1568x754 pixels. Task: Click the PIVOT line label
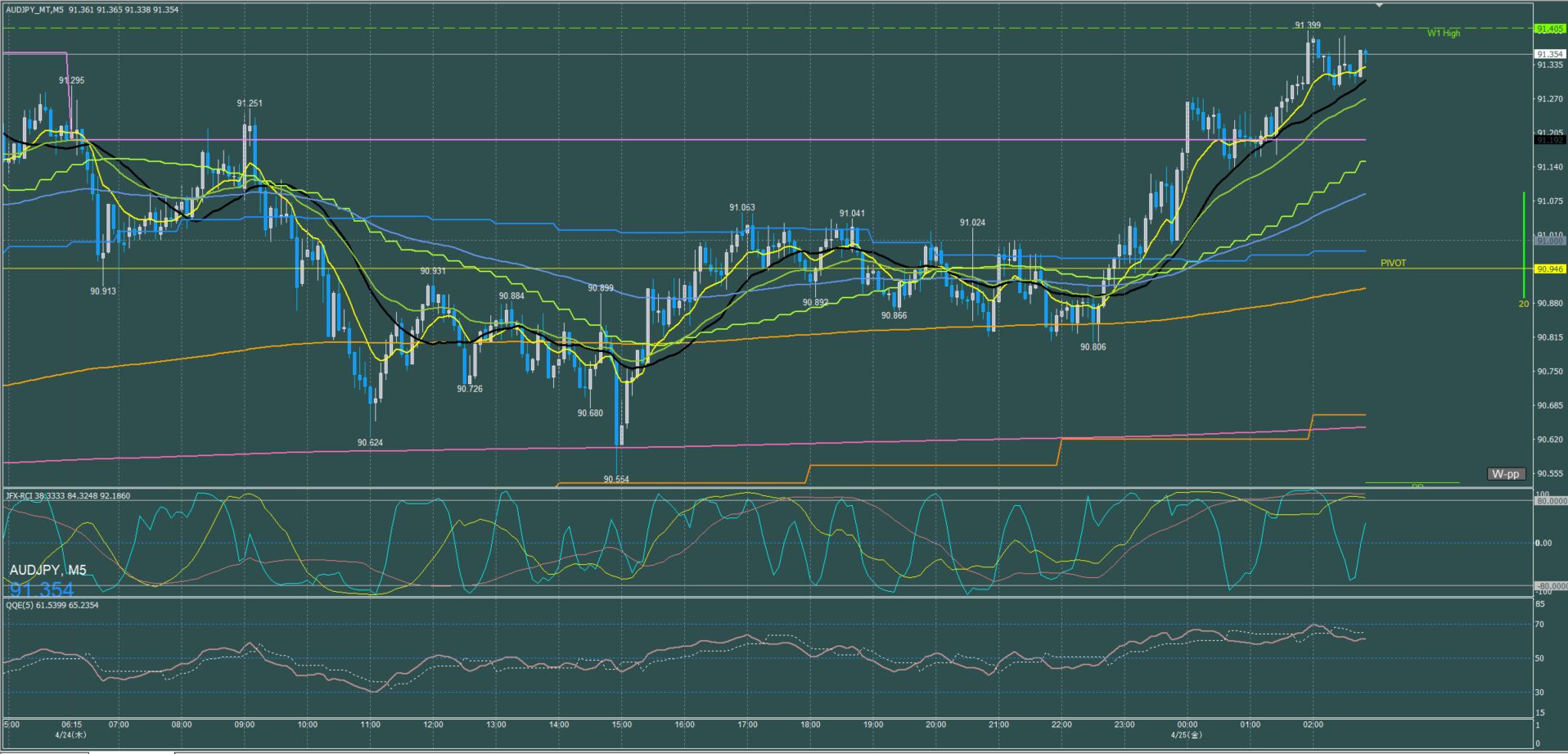click(1393, 263)
